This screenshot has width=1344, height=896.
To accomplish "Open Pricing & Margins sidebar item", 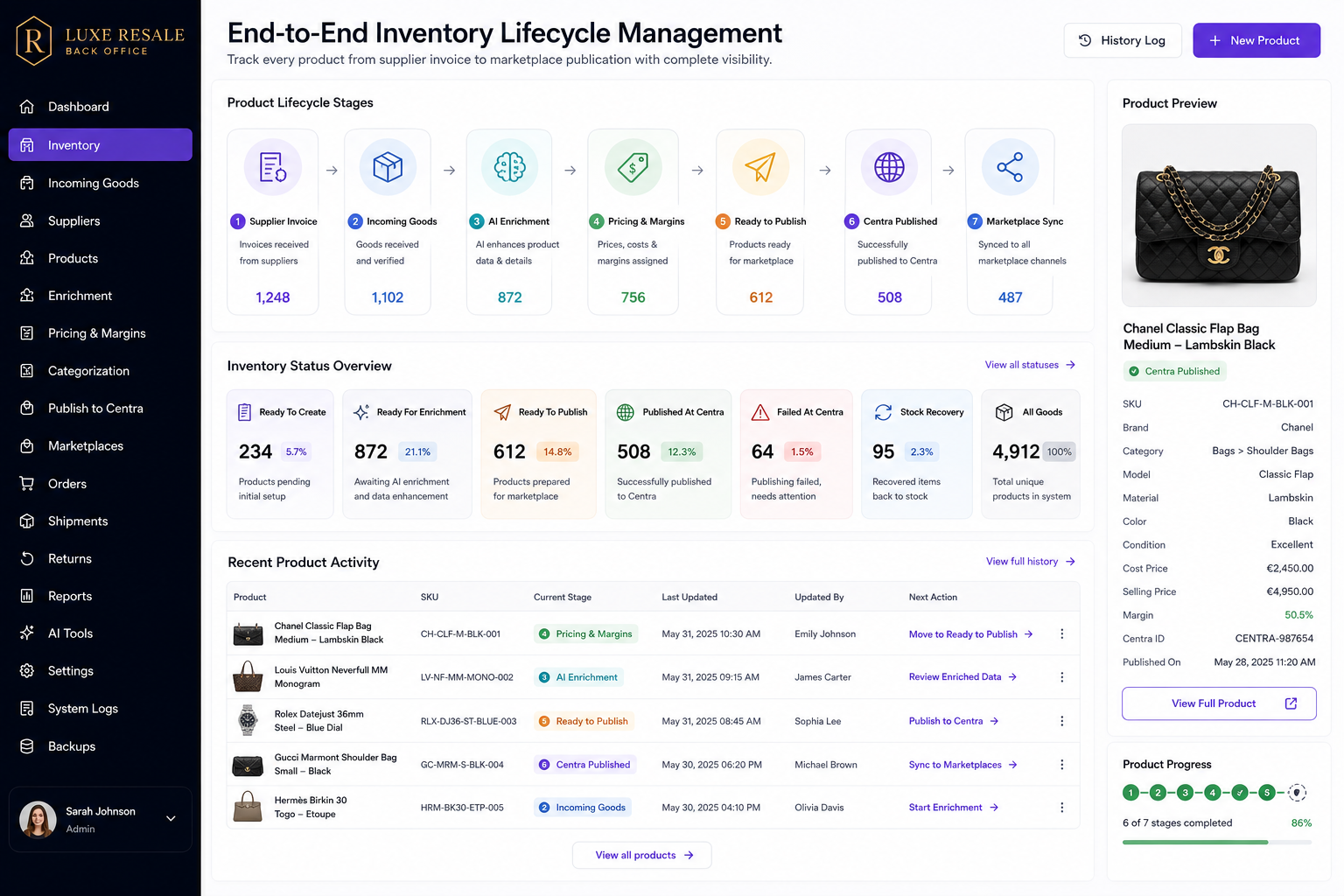I will pyautogui.click(x=101, y=333).
